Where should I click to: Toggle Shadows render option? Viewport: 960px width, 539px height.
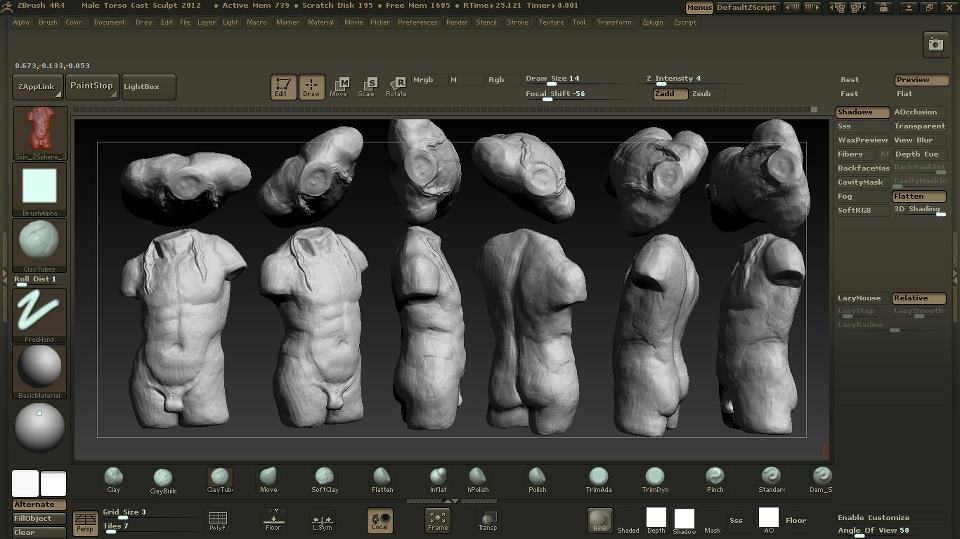[862, 112]
